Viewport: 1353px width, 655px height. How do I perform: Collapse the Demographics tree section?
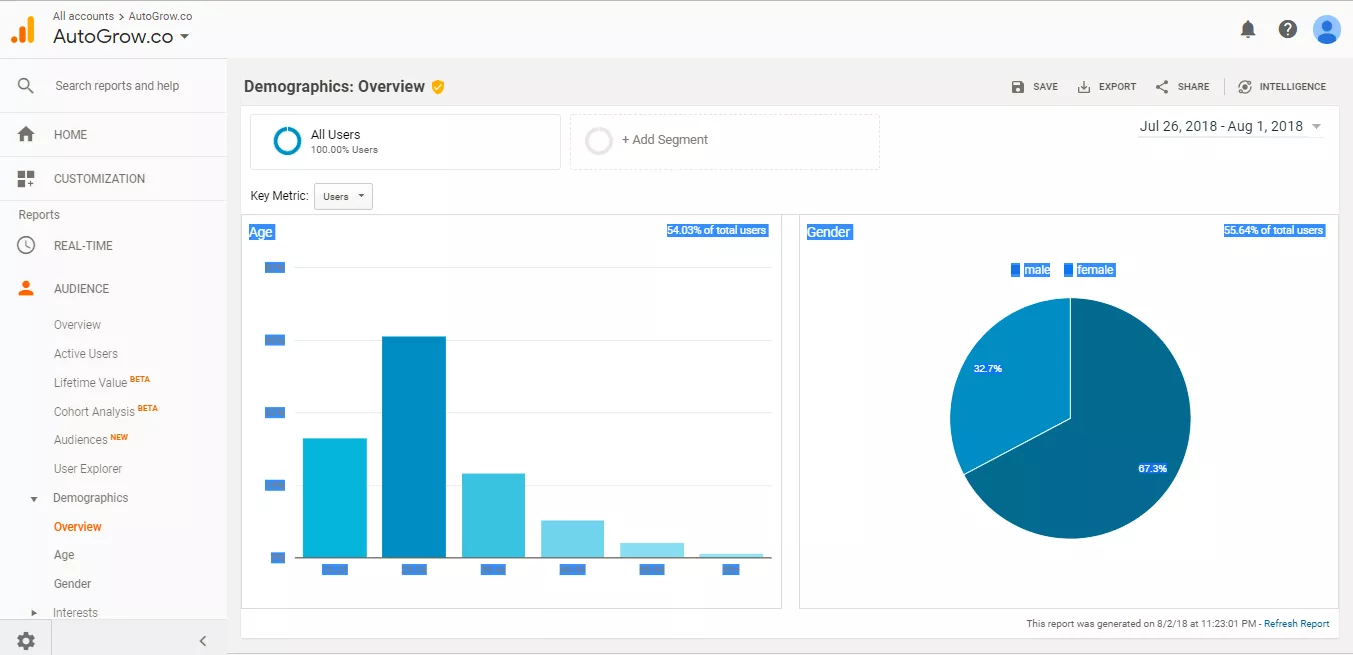34,498
